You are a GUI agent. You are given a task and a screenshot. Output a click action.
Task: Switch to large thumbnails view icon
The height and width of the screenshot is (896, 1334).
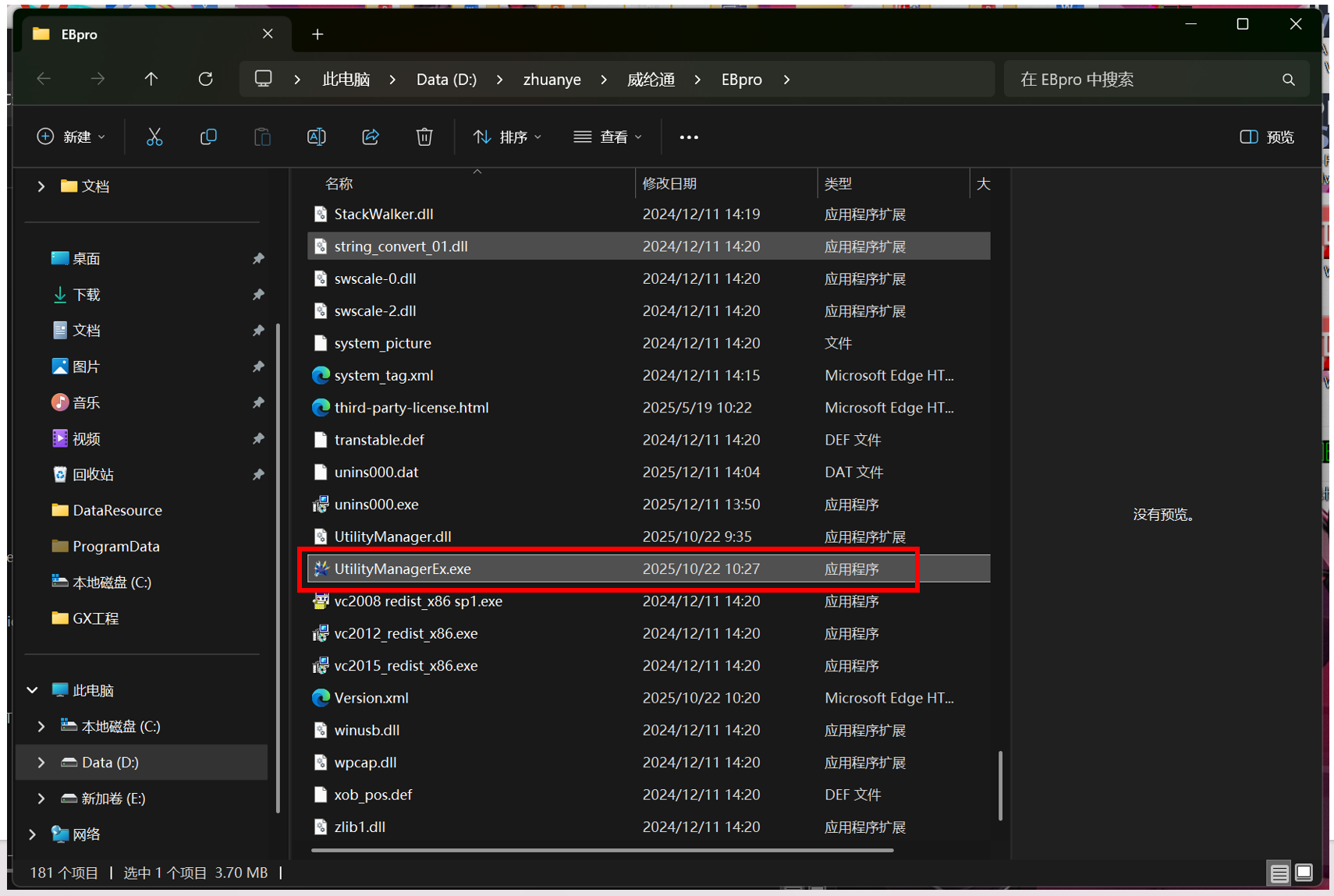click(1304, 873)
